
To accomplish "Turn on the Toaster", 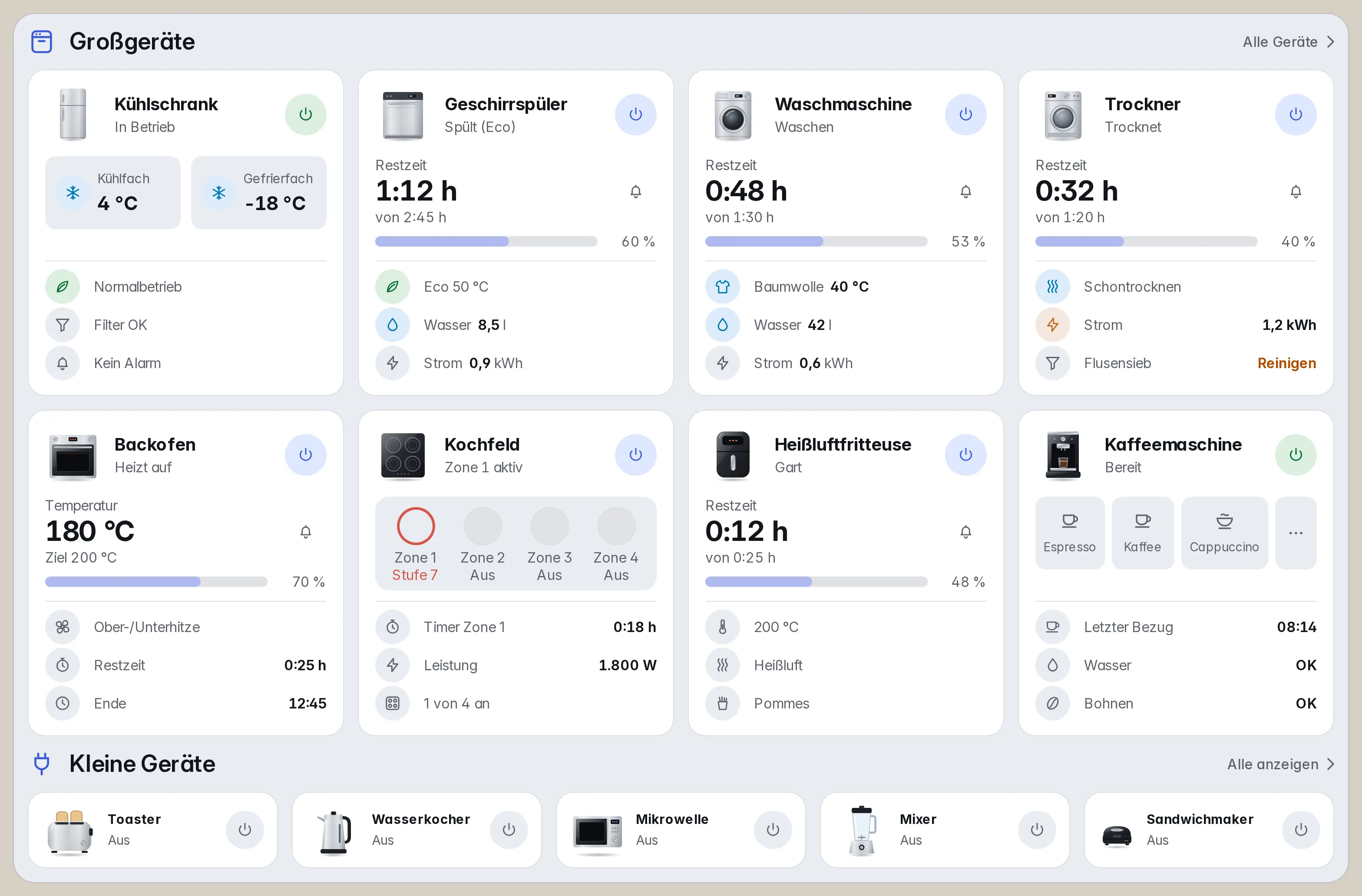I will click(x=245, y=830).
